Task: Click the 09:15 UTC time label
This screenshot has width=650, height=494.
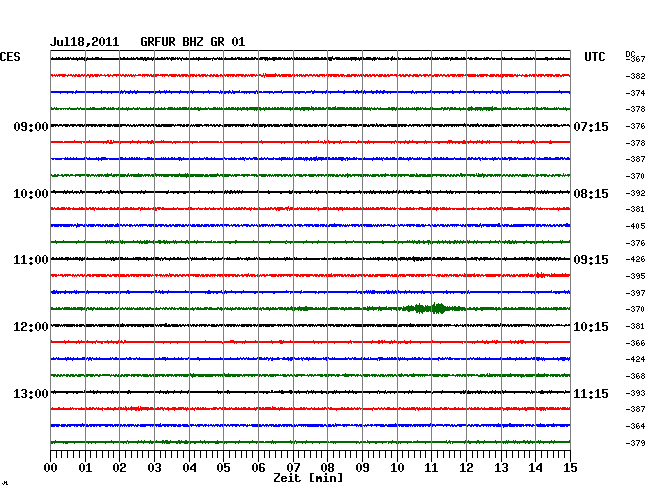Action: [x=591, y=260]
